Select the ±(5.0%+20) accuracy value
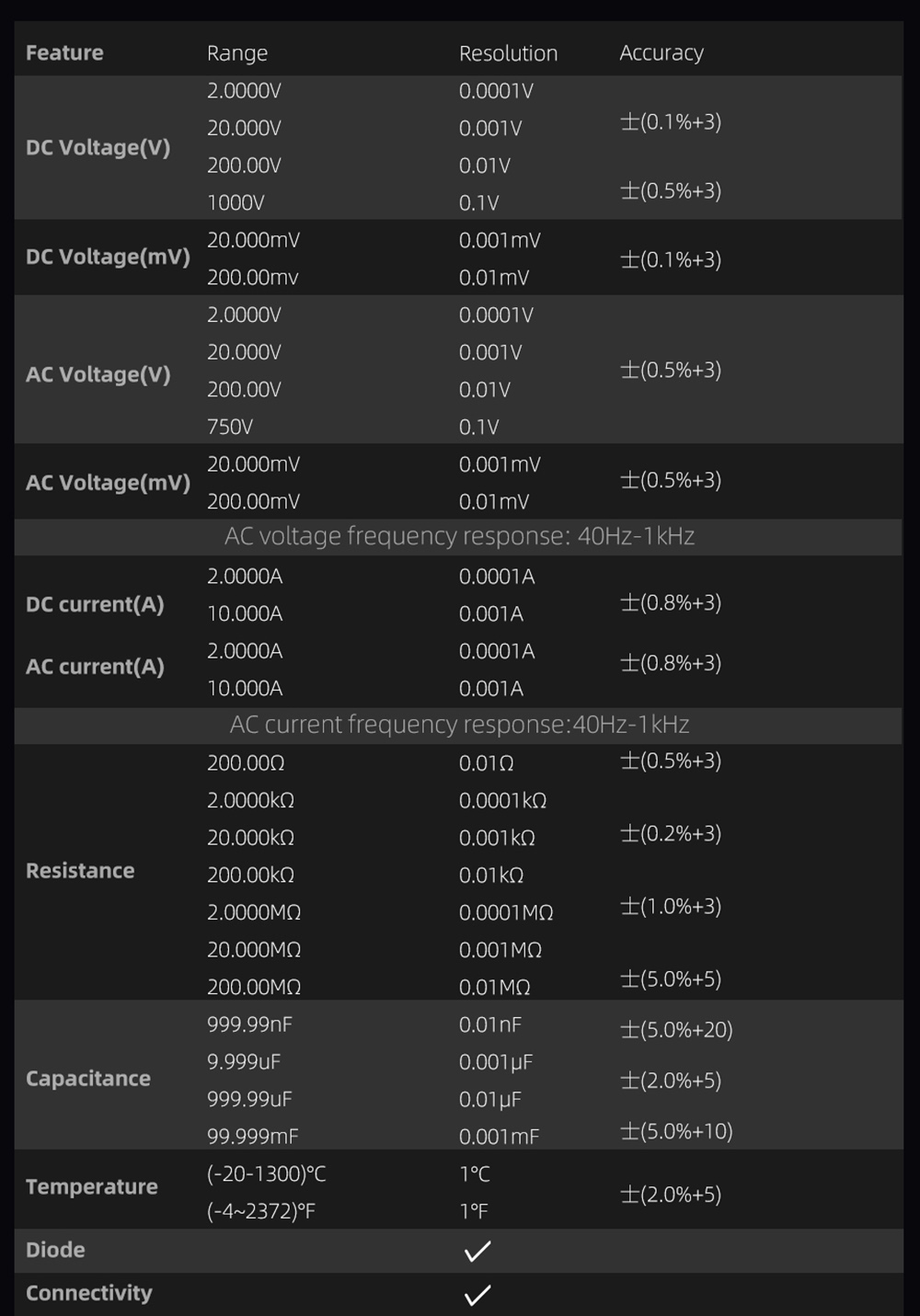This screenshot has width=920, height=1316. click(x=676, y=1030)
